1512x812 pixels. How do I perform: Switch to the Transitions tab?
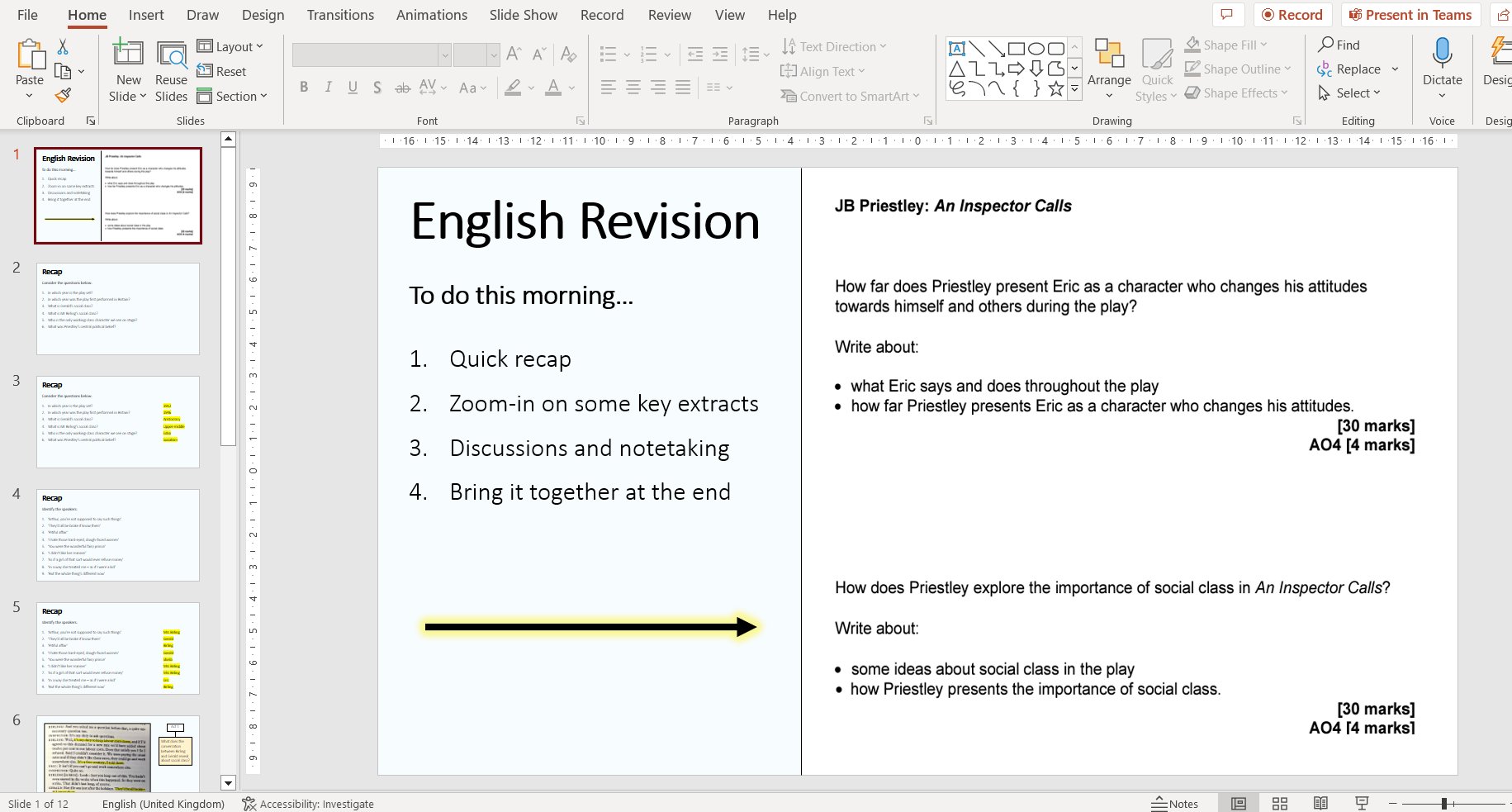point(340,14)
